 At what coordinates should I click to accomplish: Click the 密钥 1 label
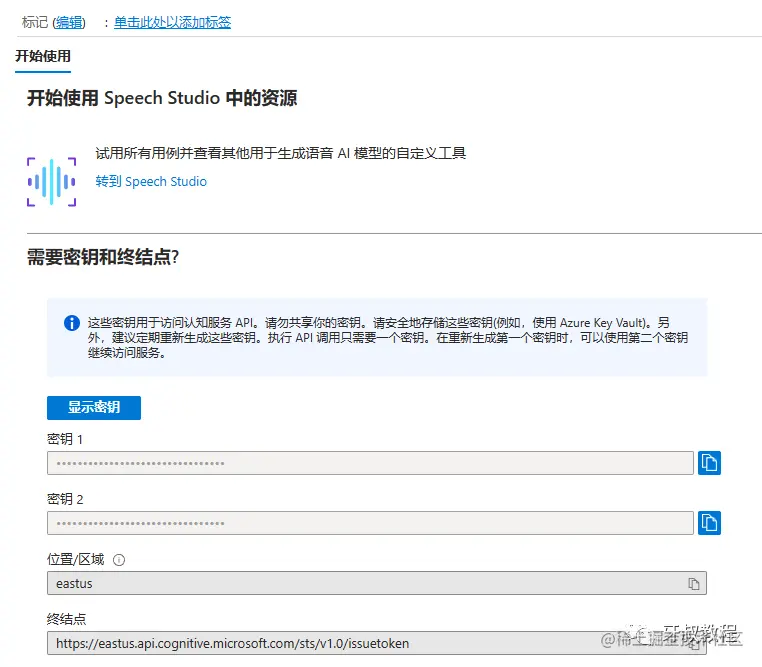[x=65, y=439]
